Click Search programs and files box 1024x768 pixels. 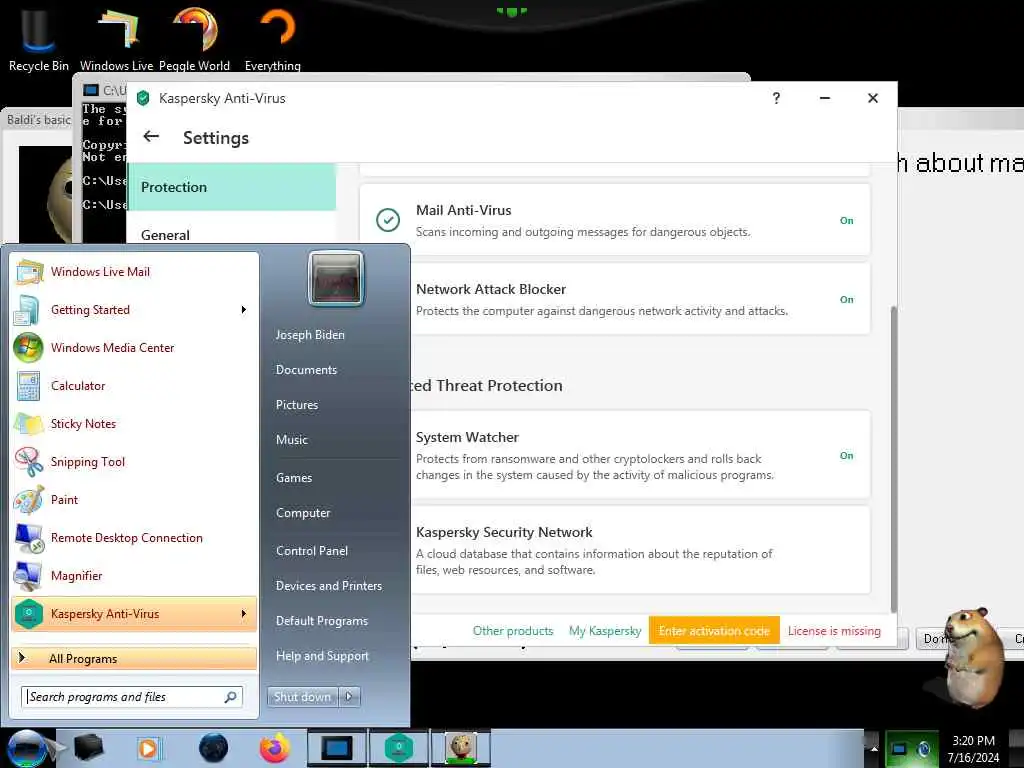[x=132, y=697]
